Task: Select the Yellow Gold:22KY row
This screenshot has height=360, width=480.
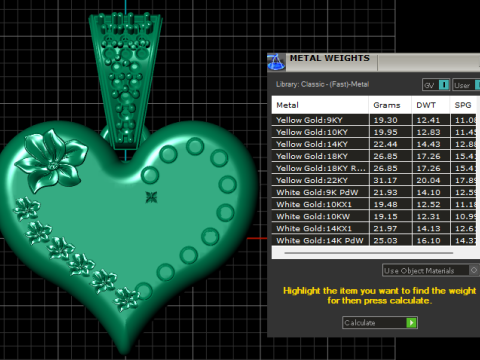Action: [374, 180]
